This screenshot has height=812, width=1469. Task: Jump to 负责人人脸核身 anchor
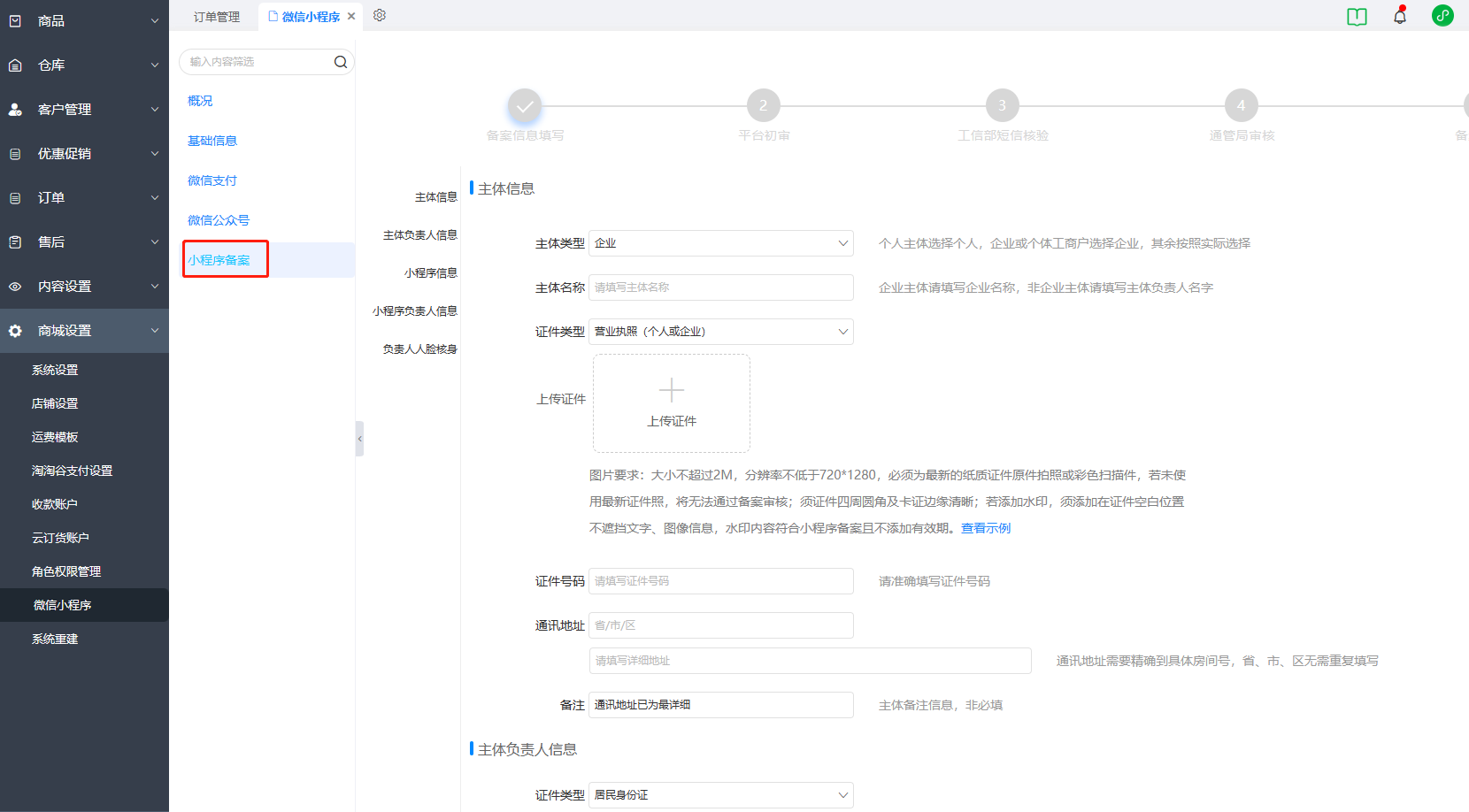click(x=420, y=349)
